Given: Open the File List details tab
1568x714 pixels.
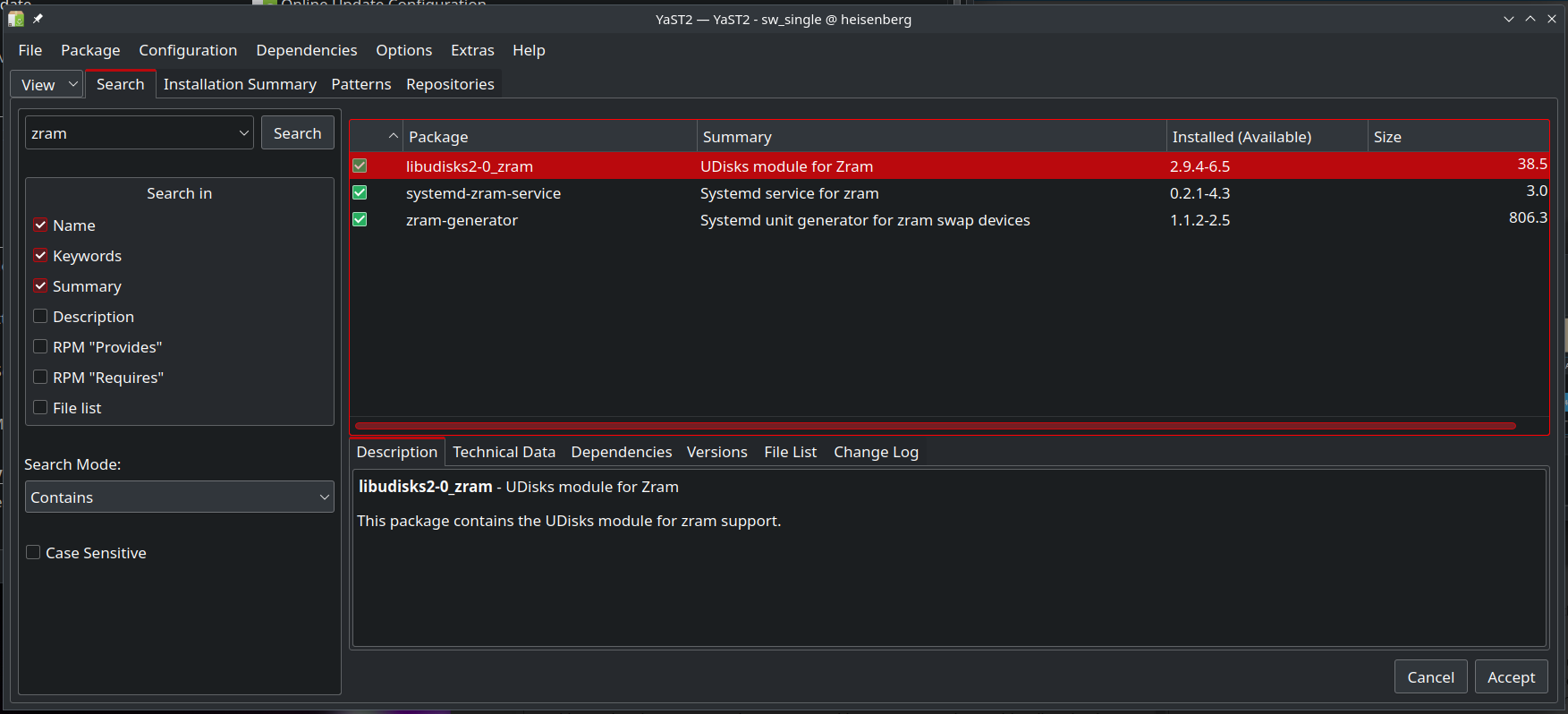Looking at the screenshot, I should pyautogui.click(x=791, y=452).
